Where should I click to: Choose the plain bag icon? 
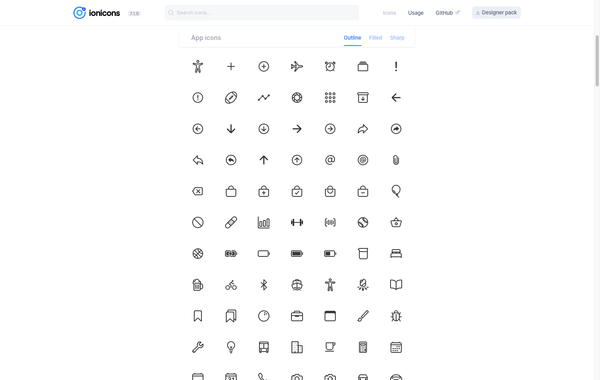231,191
